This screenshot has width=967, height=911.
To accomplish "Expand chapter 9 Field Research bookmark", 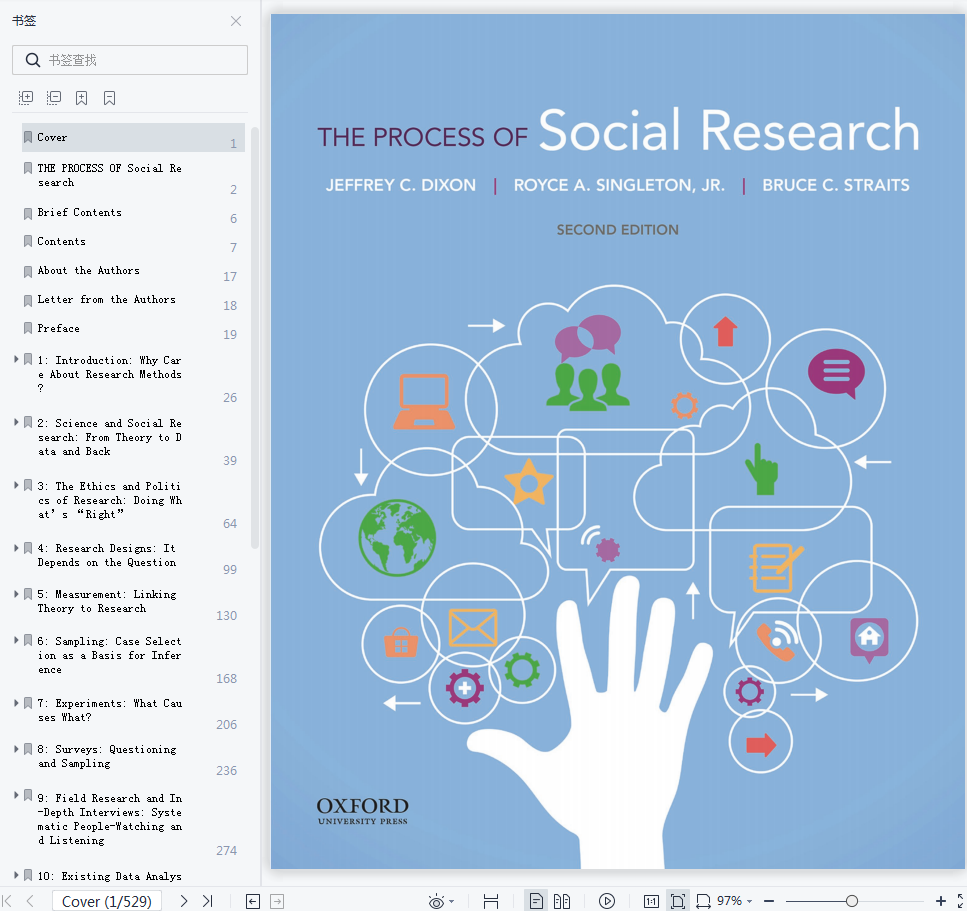I will coord(16,795).
